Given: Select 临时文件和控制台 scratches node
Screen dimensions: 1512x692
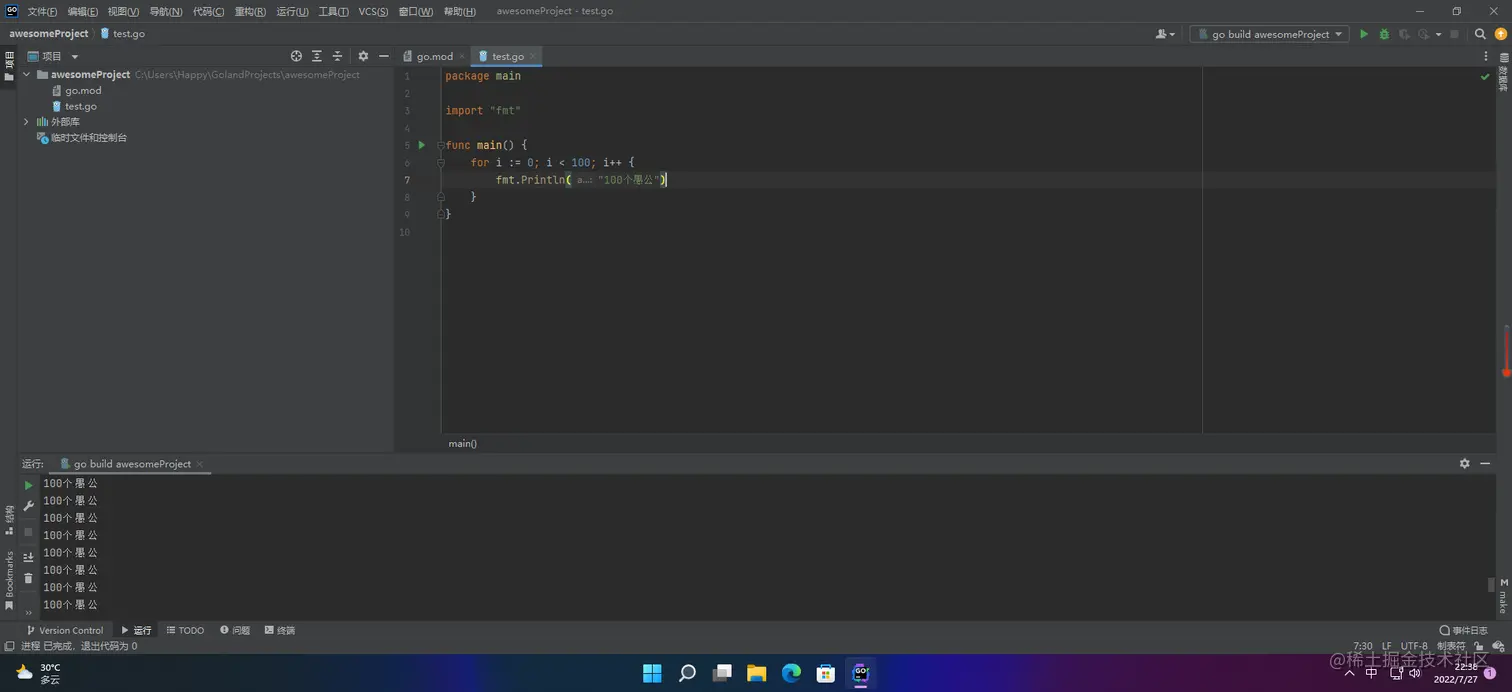Looking at the screenshot, I should pyautogui.click(x=82, y=138).
